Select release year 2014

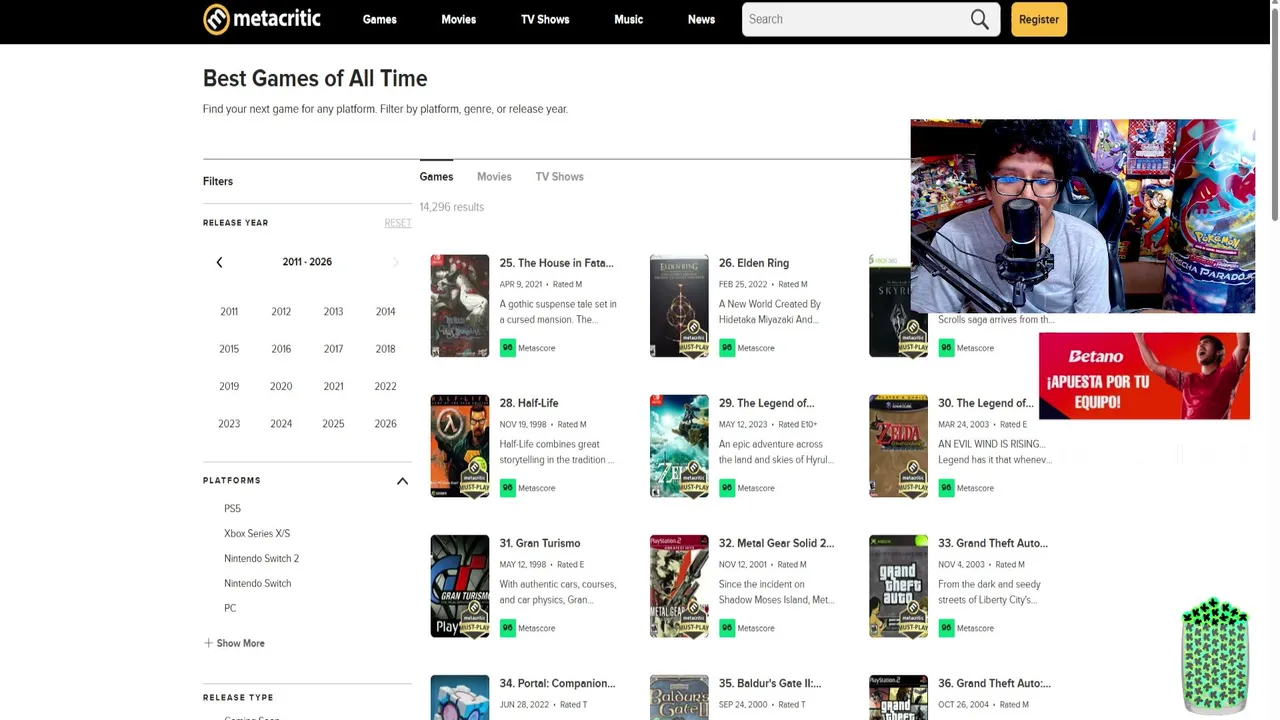pyautogui.click(x=385, y=312)
